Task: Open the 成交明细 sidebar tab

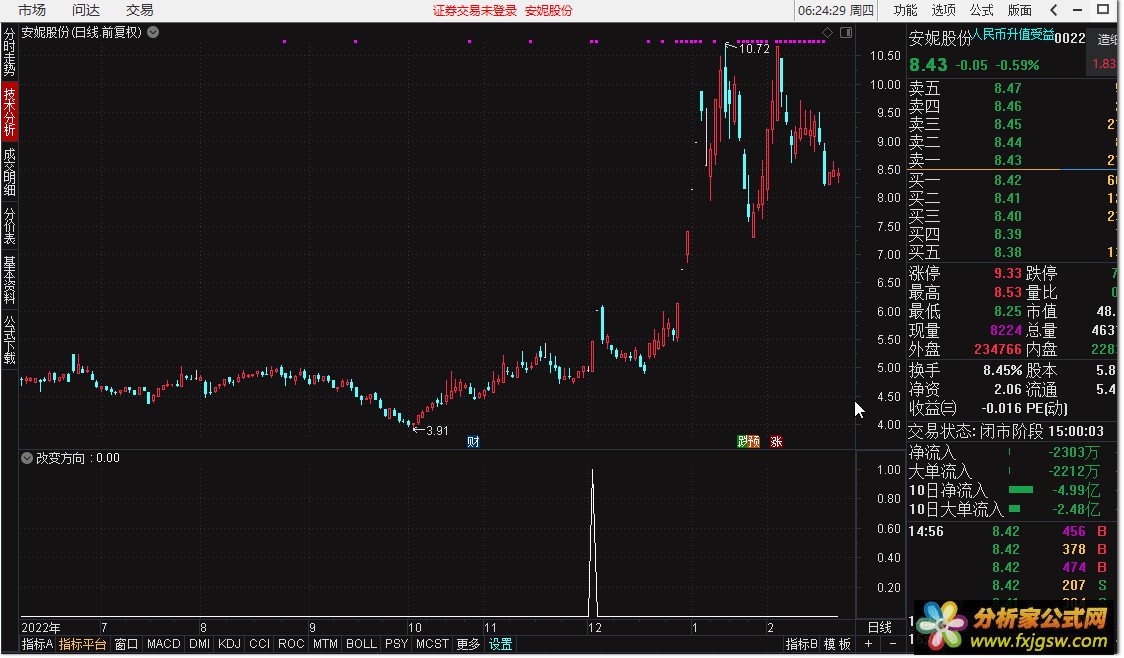Action: pyautogui.click(x=9, y=171)
